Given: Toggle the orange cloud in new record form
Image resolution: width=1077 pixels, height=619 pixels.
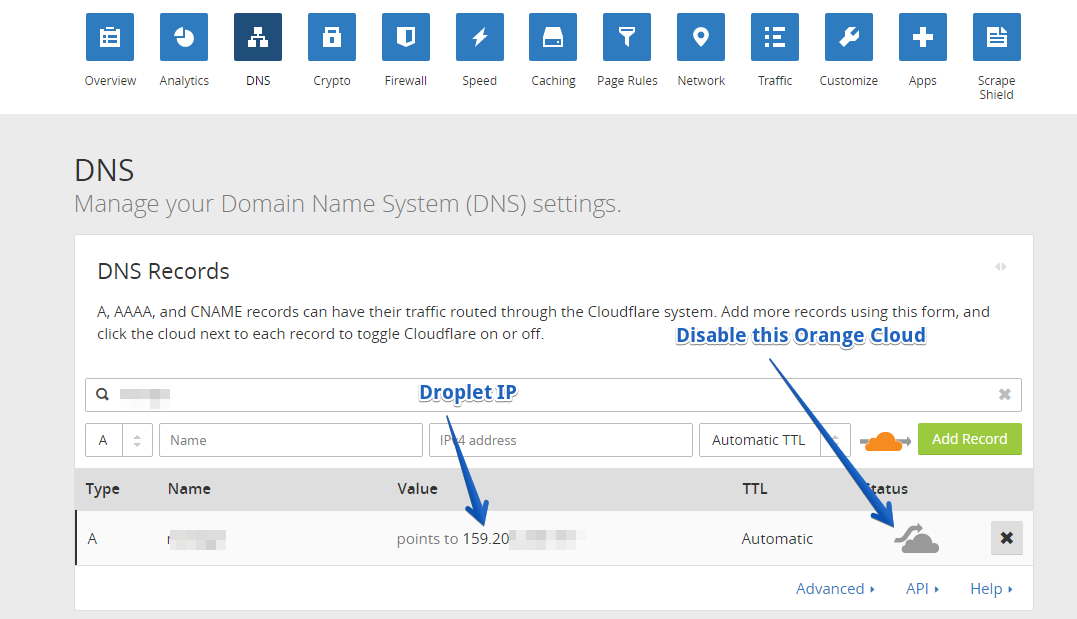Looking at the screenshot, I should (884, 441).
